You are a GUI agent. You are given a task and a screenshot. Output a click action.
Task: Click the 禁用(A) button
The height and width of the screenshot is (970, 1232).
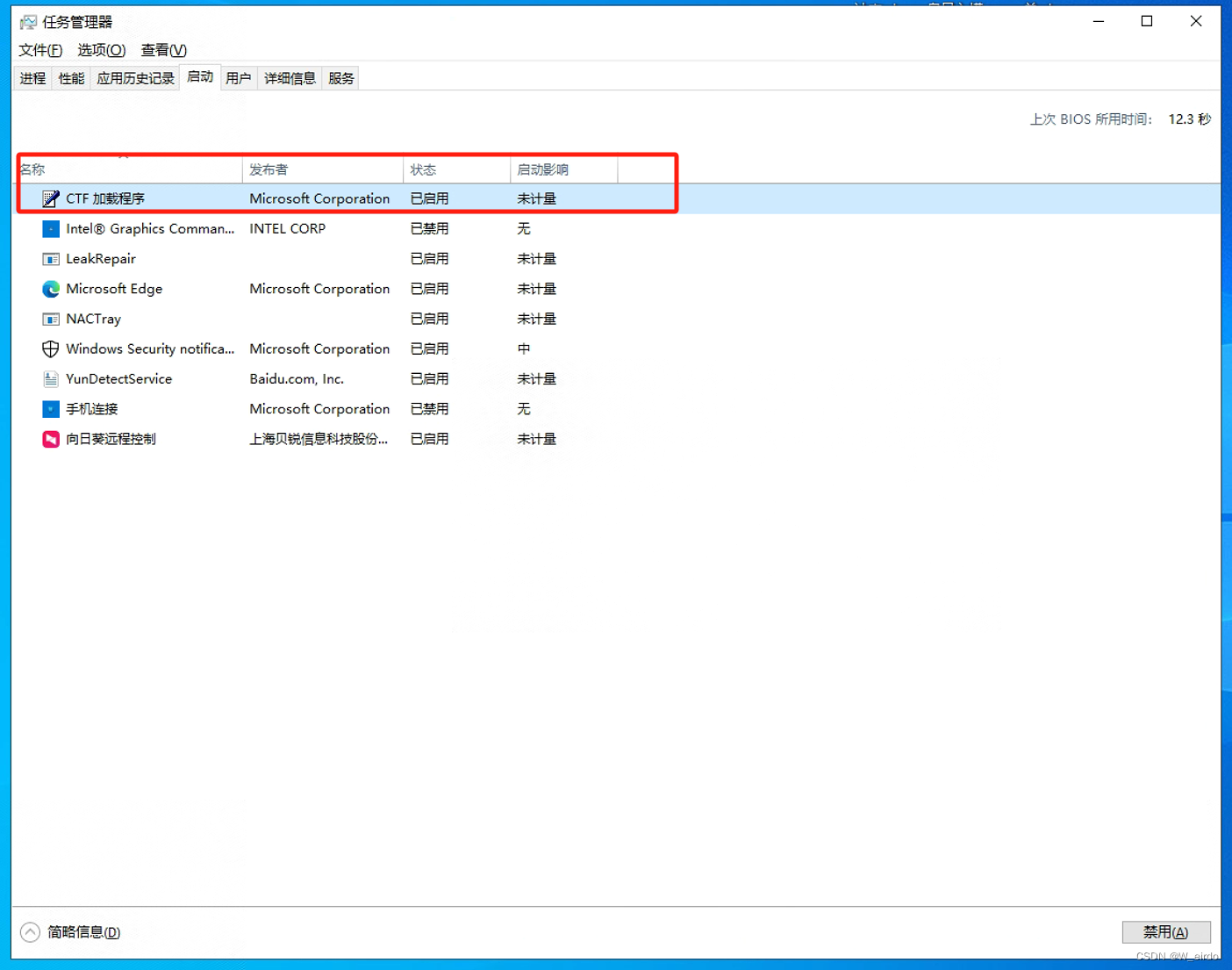[1166, 931]
